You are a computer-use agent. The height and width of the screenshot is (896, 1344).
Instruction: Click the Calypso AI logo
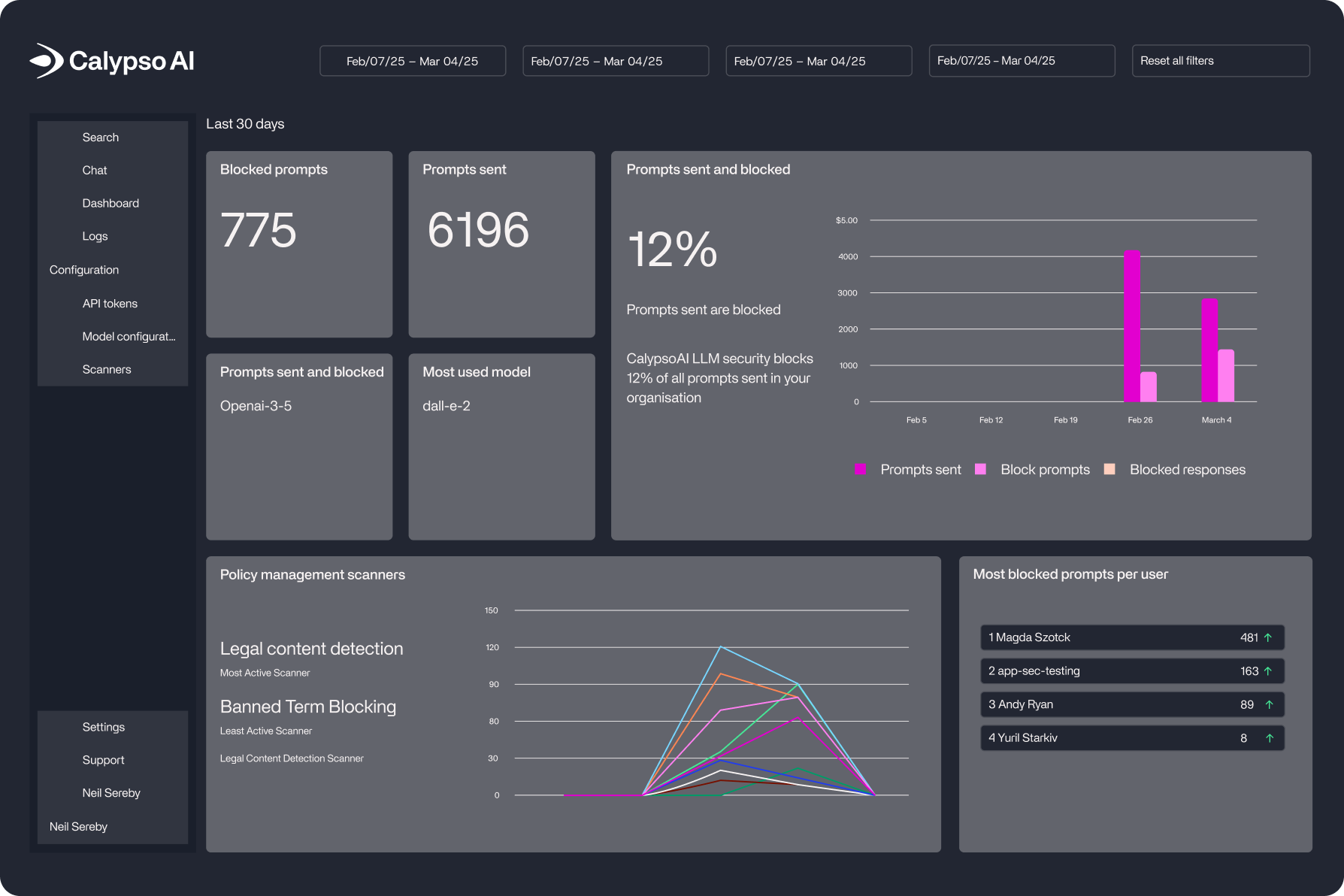(112, 61)
